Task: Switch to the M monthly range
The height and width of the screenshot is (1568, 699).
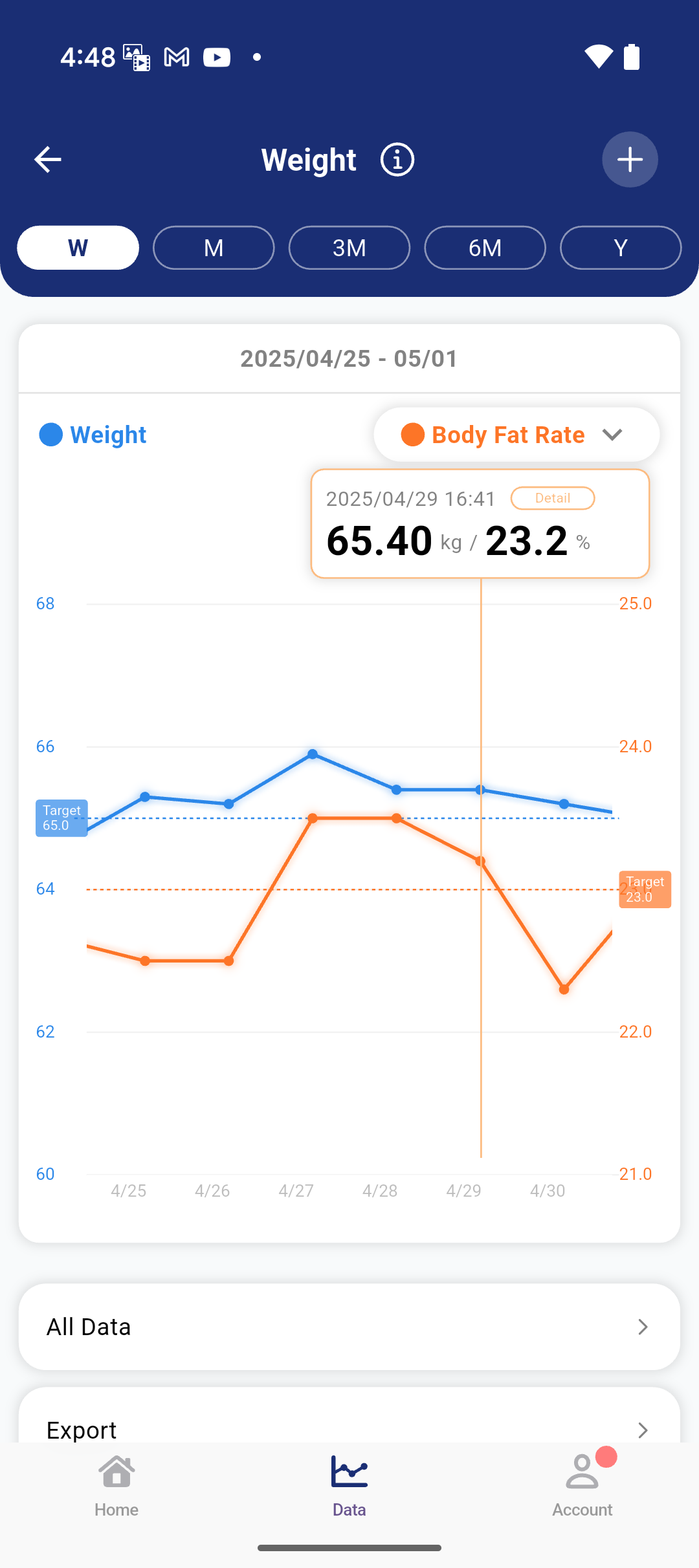Action: 214,248
